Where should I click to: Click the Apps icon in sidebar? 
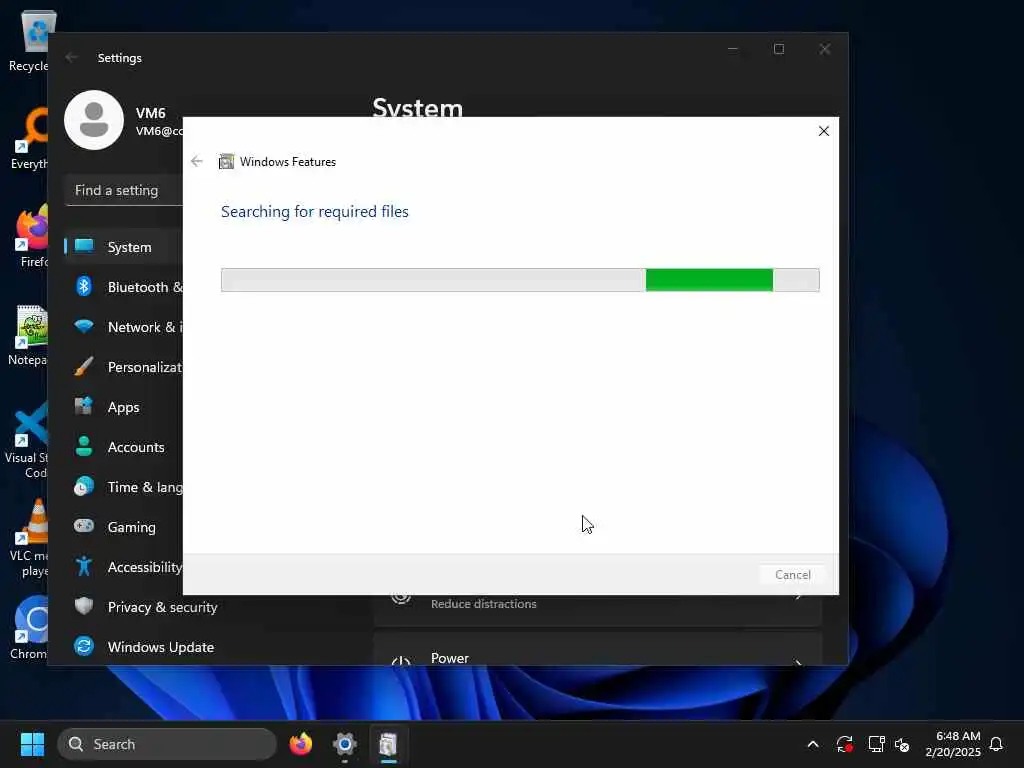click(x=84, y=406)
